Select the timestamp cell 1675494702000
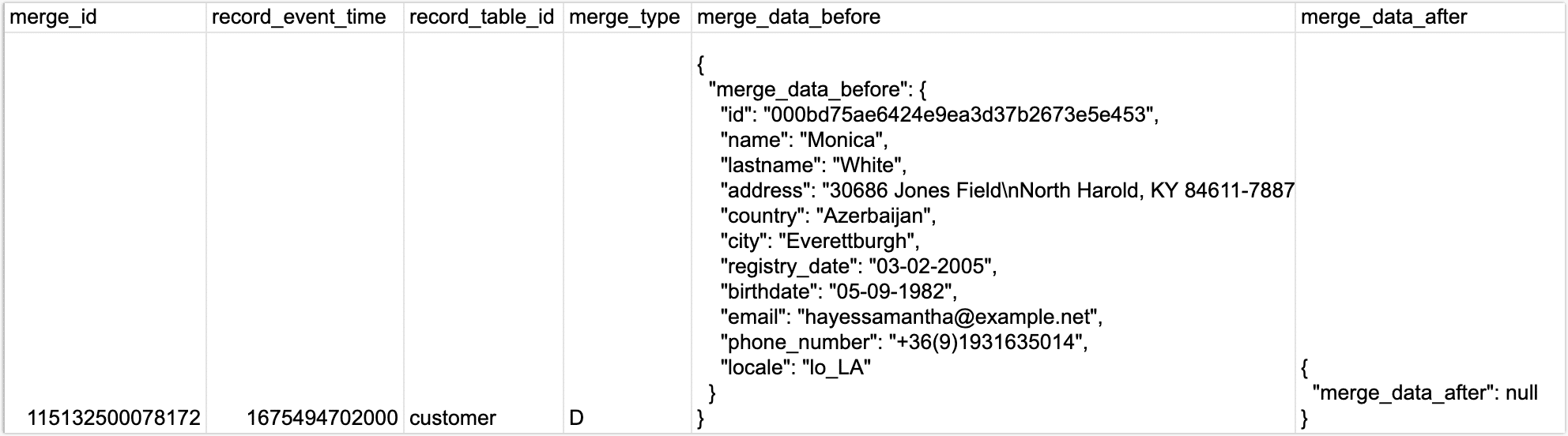This screenshot has width=1568, height=436. (322, 418)
